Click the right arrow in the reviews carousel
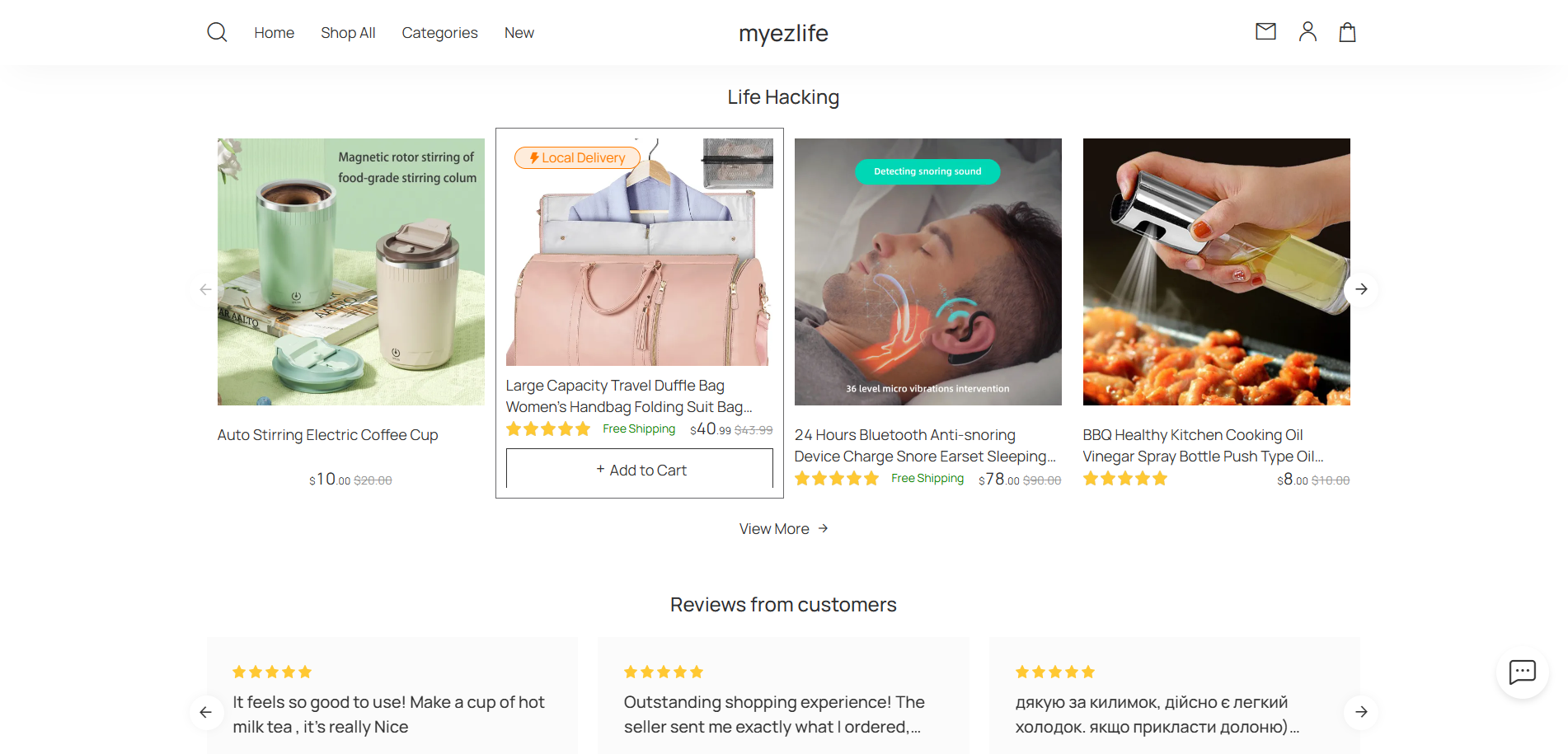The image size is (1568, 754). 1361,712
